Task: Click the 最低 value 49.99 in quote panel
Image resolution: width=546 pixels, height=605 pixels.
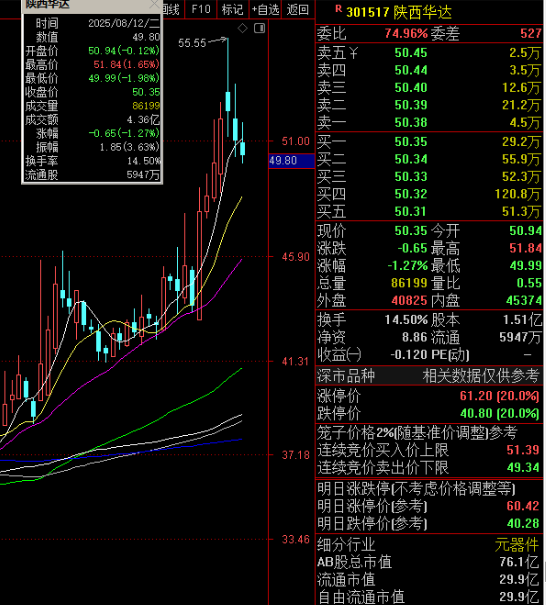Action: pyautogui.click(x=525, y=265)
